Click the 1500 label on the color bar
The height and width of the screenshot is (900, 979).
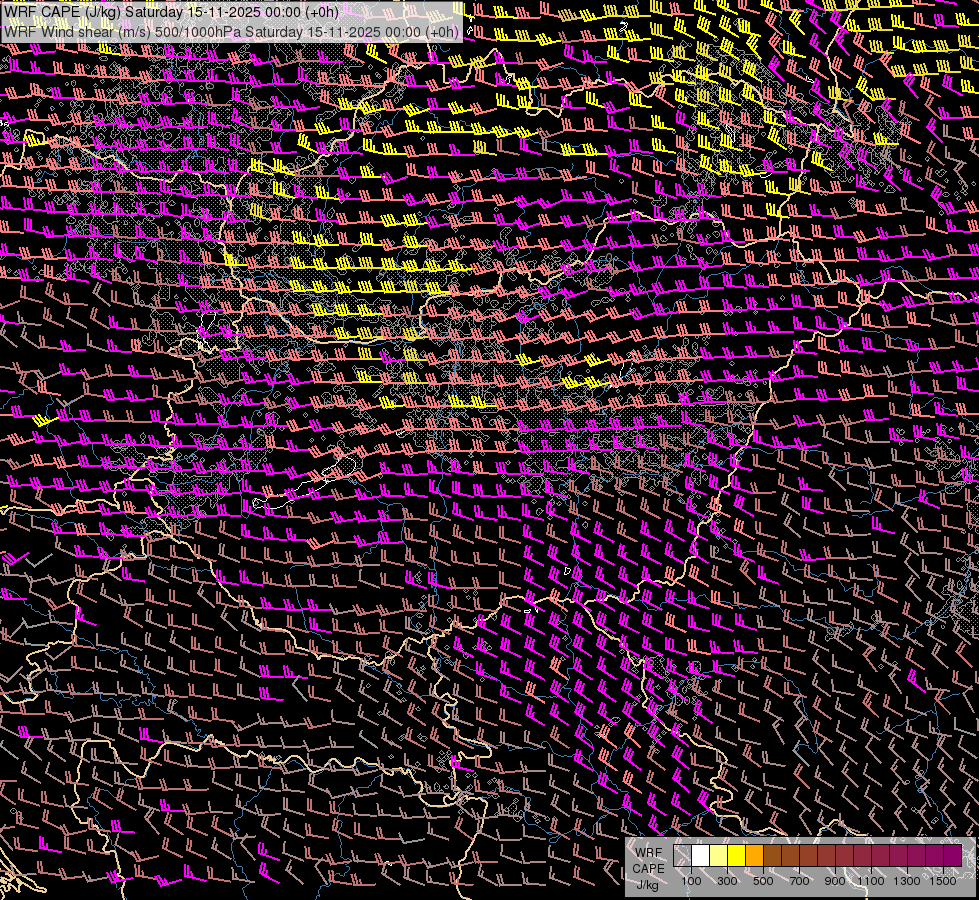943,882
